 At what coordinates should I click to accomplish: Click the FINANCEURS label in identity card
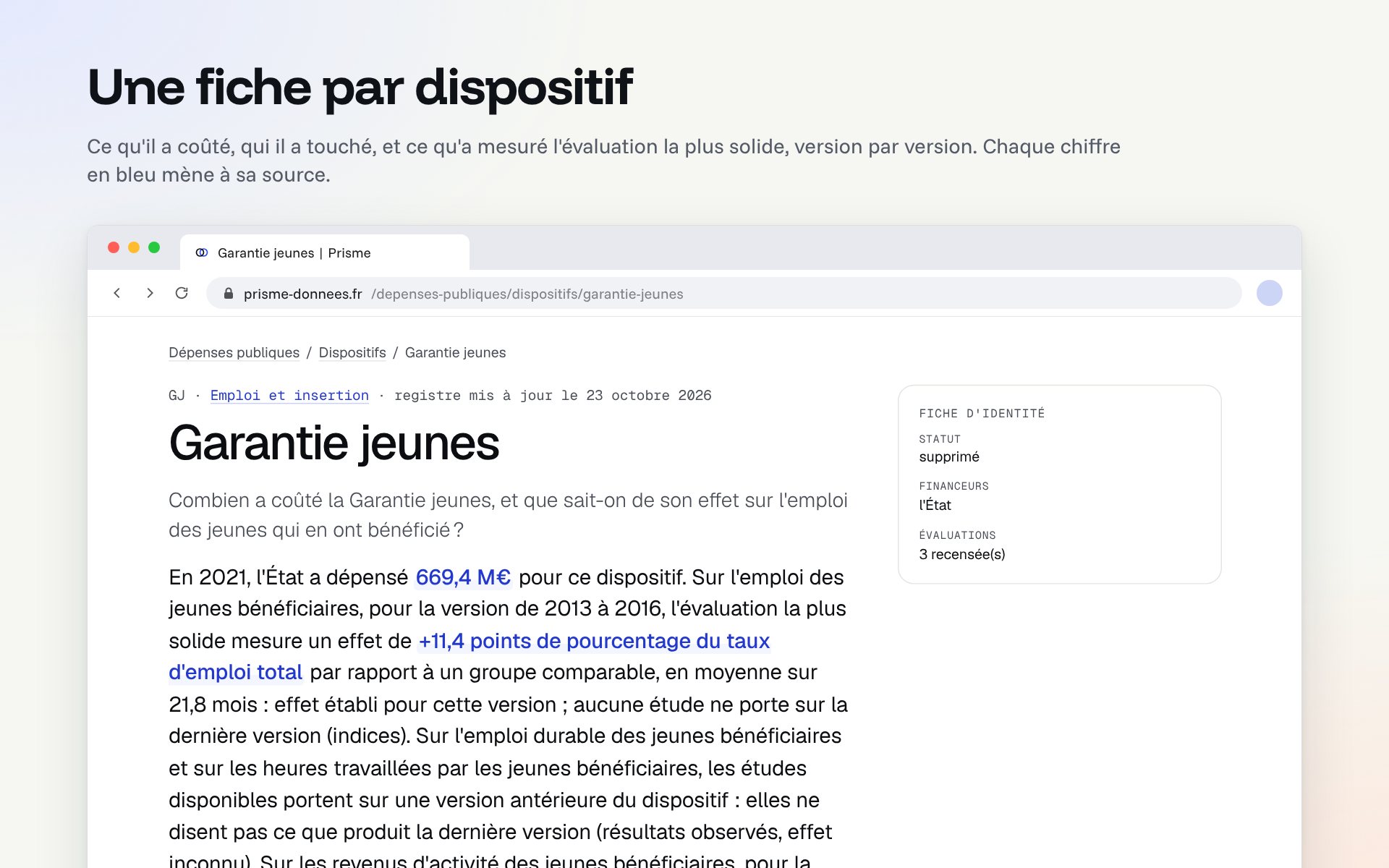coord(953,486)
